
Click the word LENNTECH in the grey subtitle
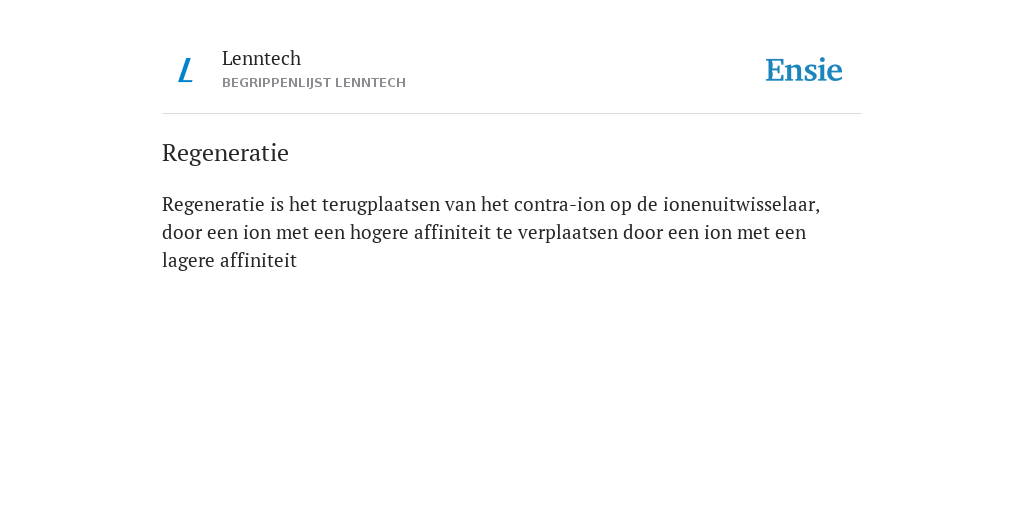tap(370, 83)
